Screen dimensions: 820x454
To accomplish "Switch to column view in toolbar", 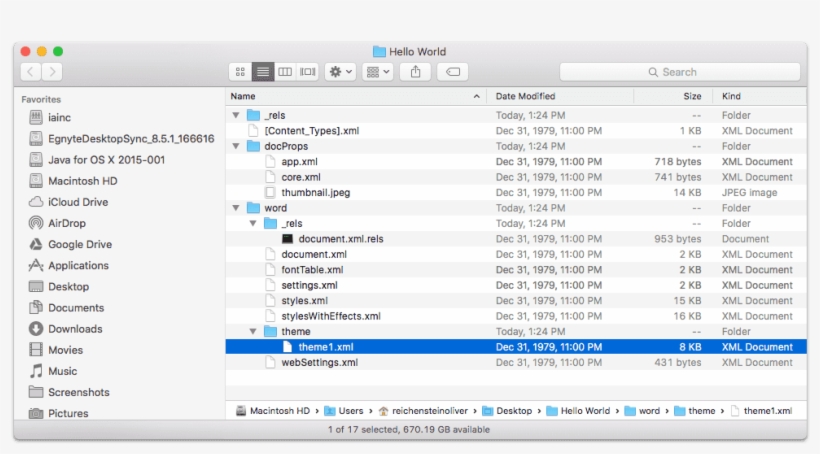I will pos(285,72).
